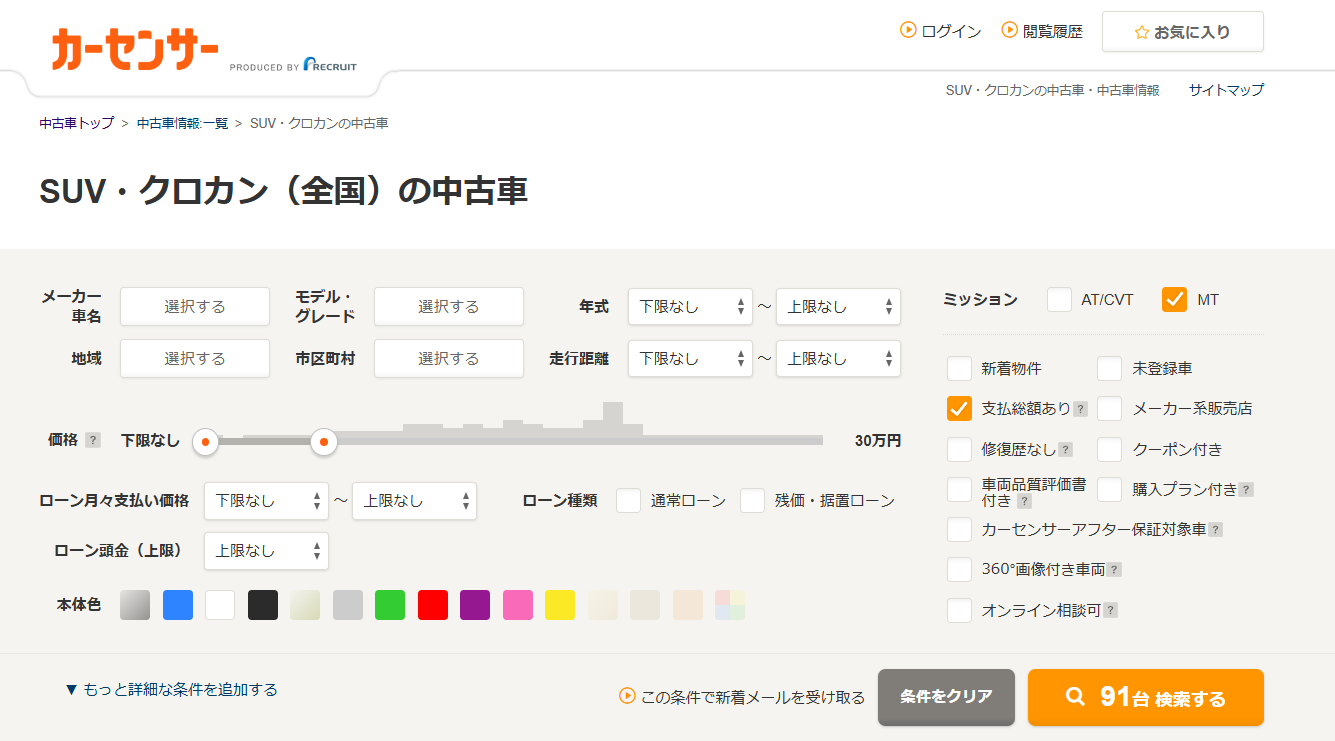Screen dimensions: 1335x741
Task: Click the star icon in お気に入り
Action: coord(1142,32)
